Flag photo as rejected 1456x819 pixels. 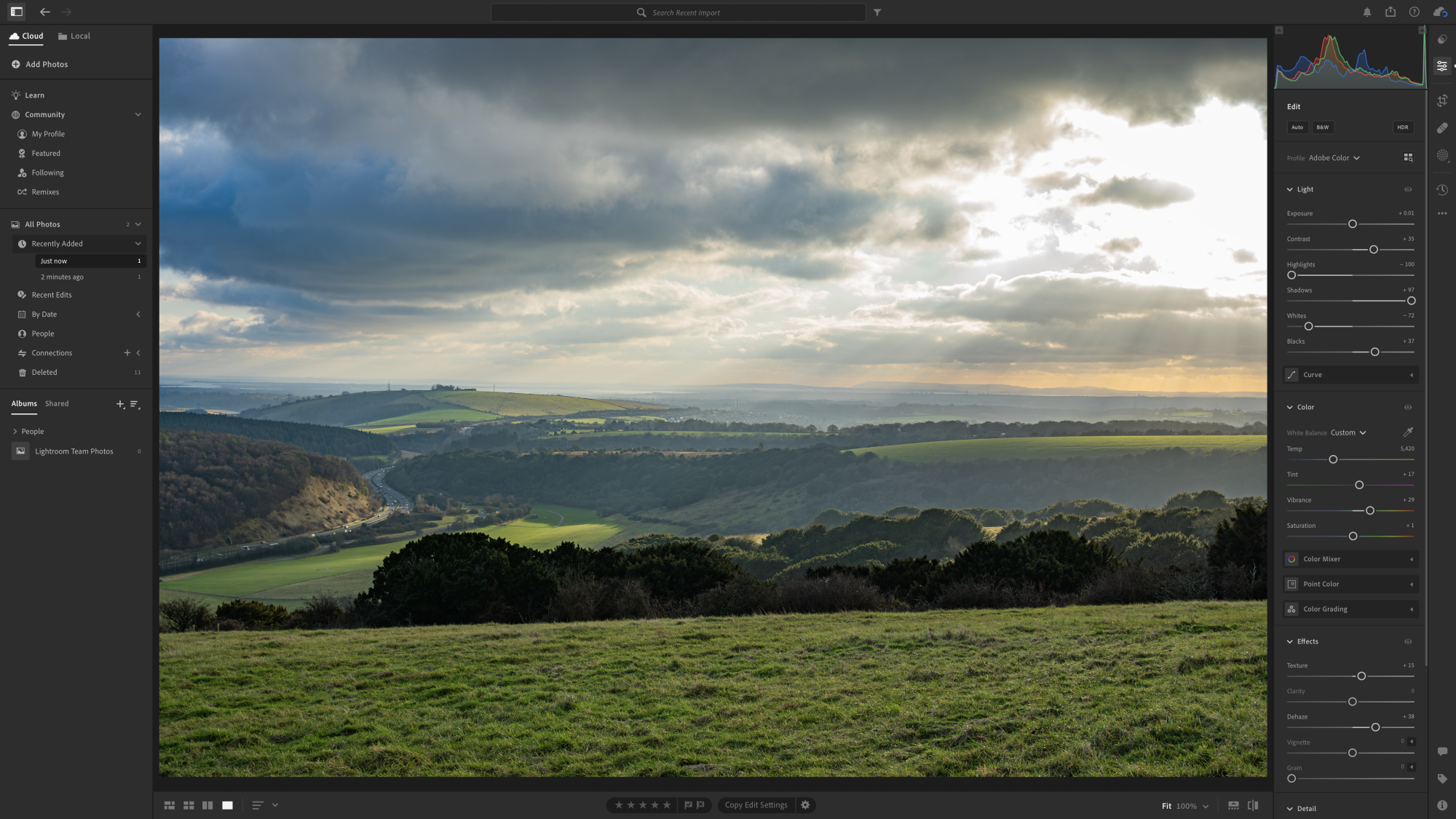(x=700, y=805)
